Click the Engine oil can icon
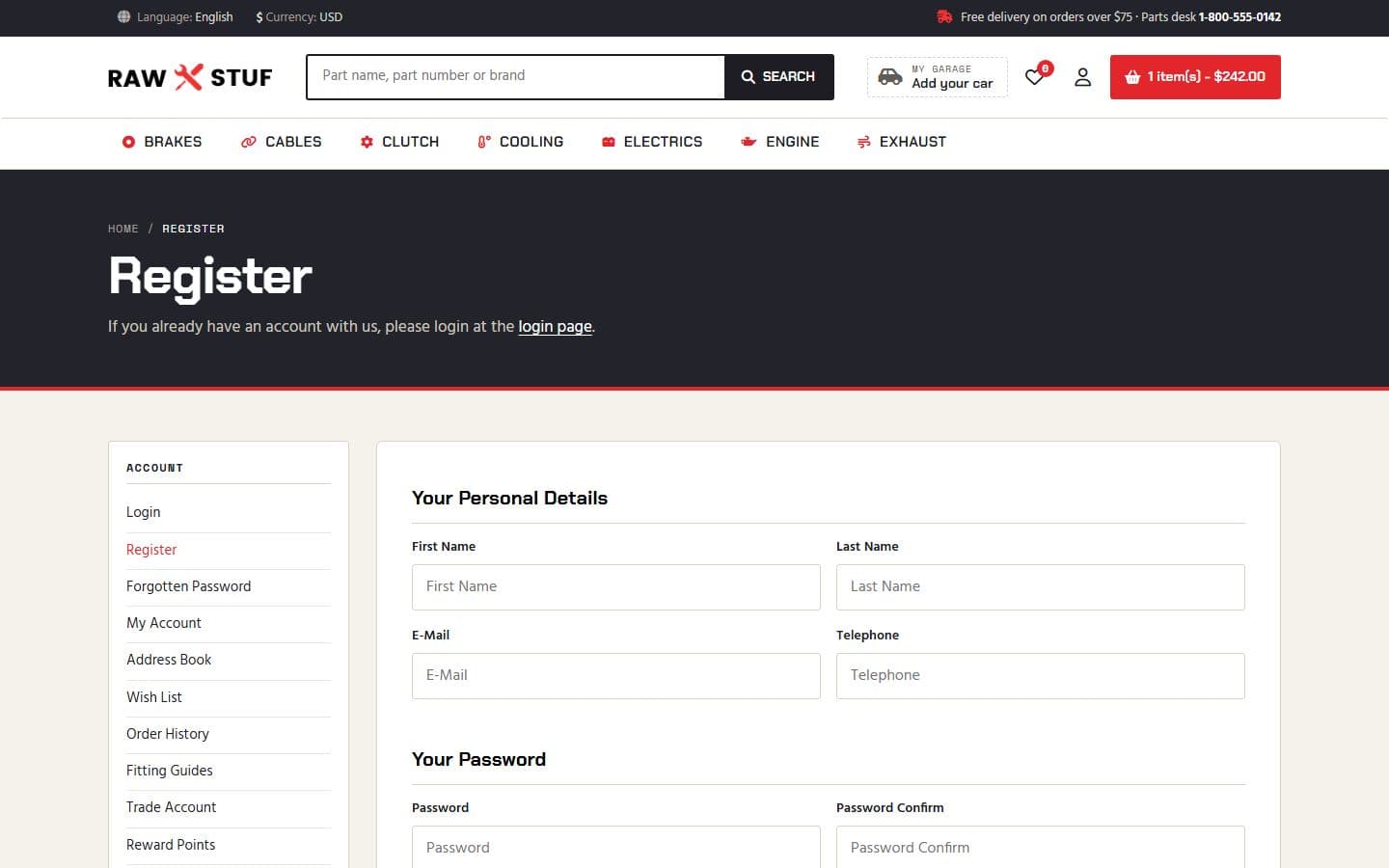The image size is (1389, 868). coord(749,142)
